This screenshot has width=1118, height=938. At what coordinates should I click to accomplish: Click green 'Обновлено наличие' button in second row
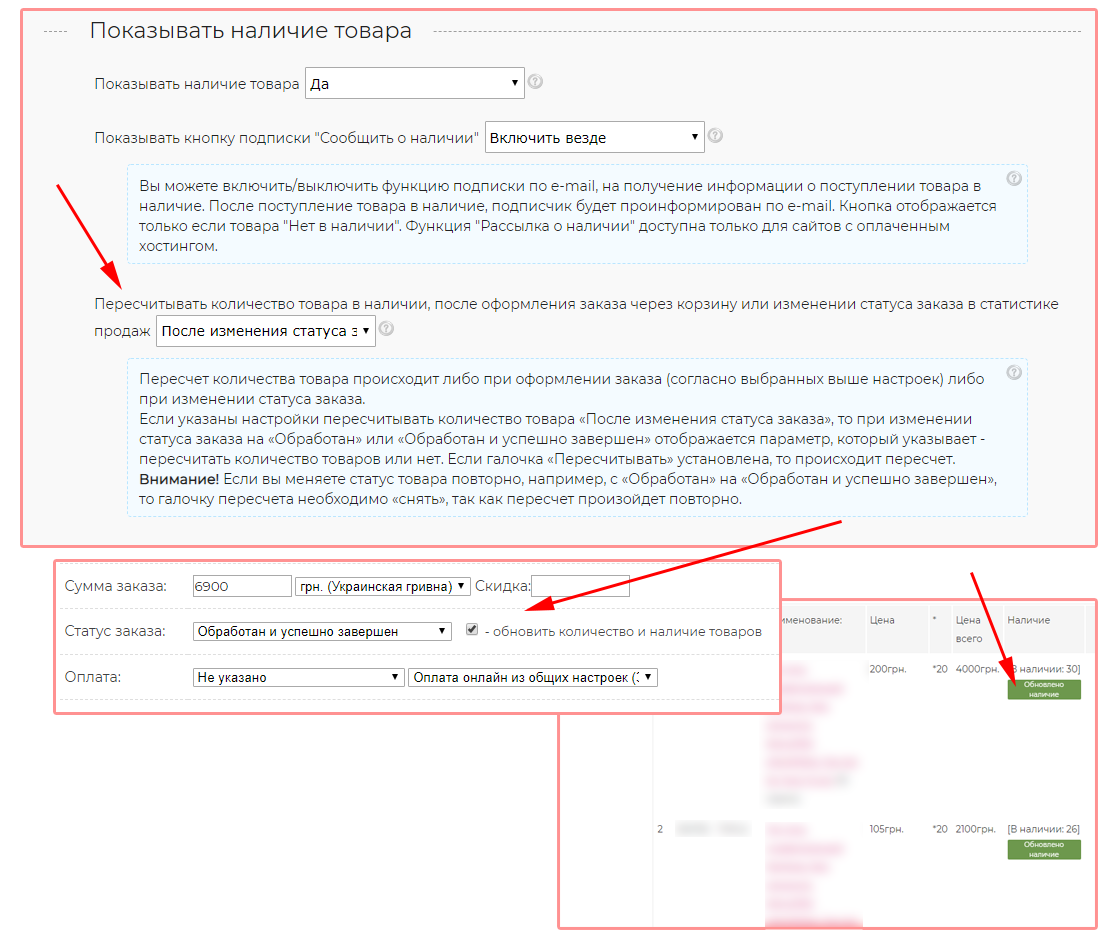coord(1043,849)
